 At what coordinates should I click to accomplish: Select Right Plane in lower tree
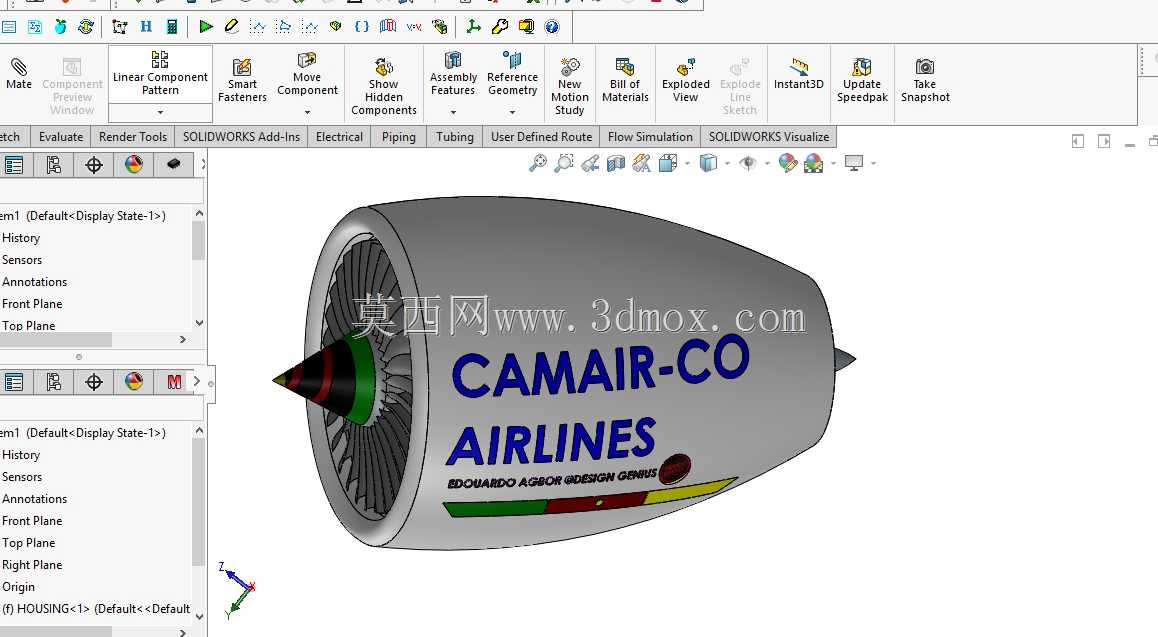click(x=32, y=565)
